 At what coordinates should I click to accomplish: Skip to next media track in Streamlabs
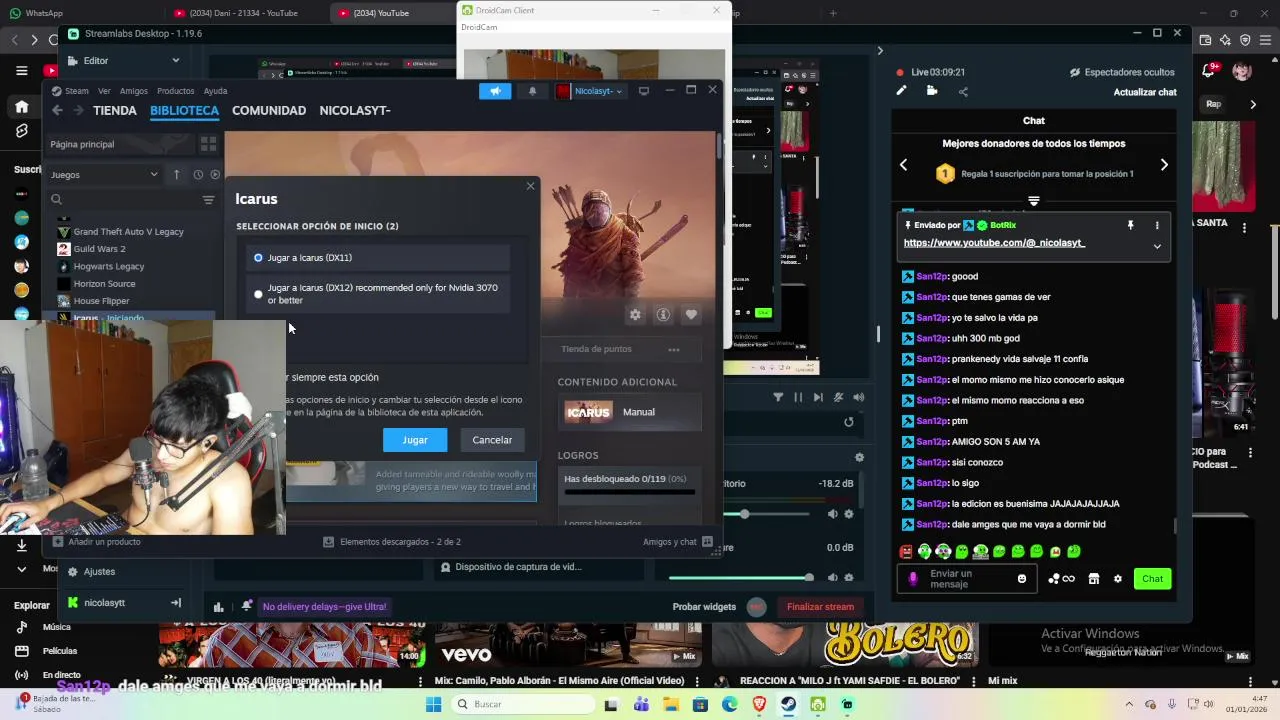(x=818, y=397)
